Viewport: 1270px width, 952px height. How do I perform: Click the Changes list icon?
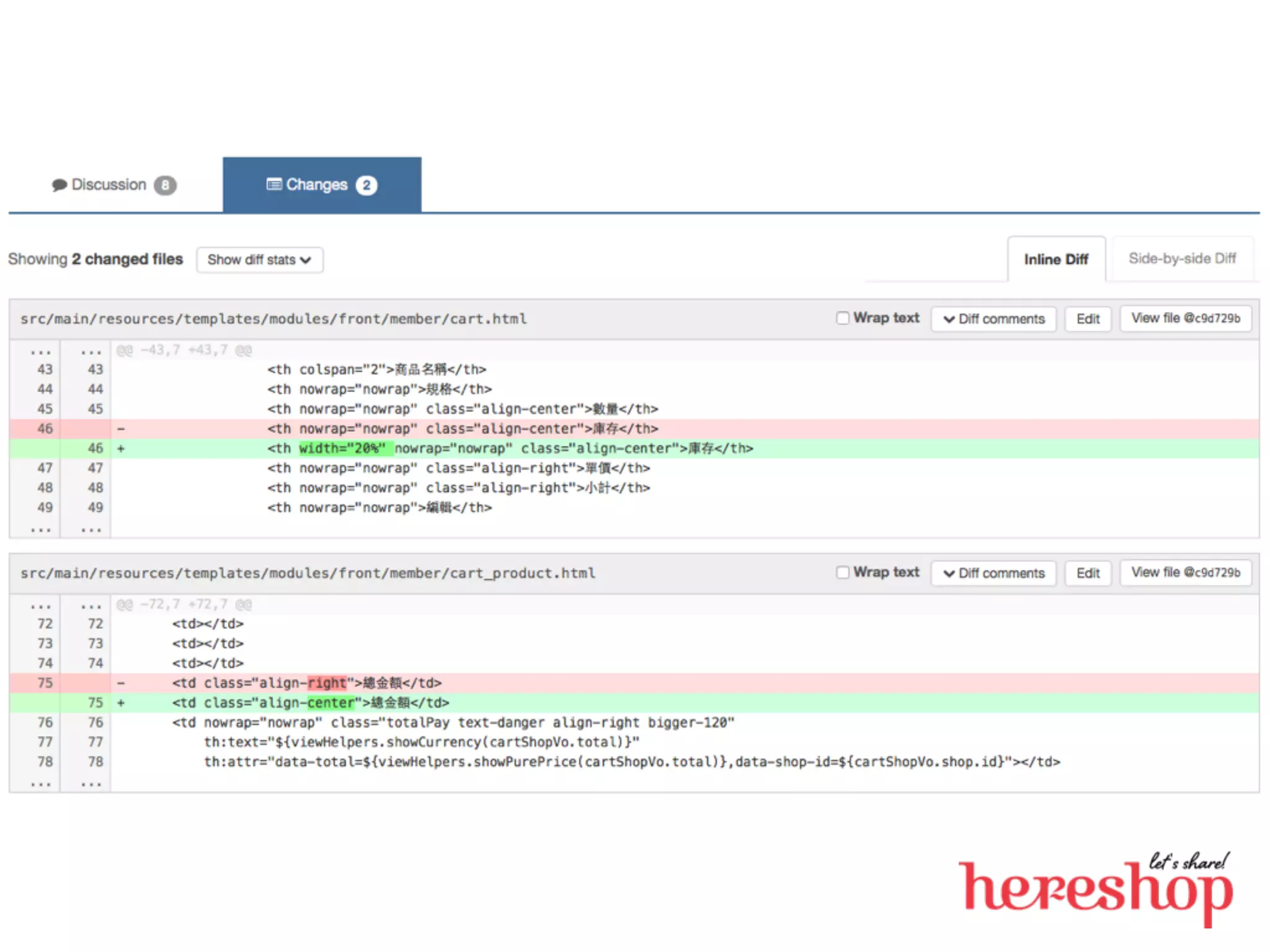(x=273, y=184)
